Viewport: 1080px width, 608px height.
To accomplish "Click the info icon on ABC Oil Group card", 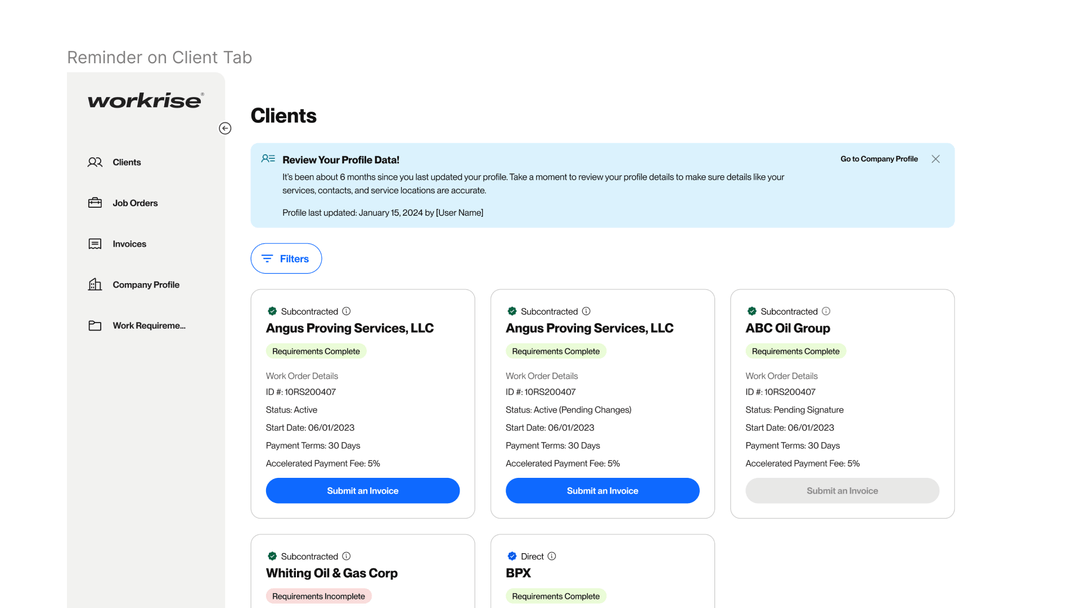I will tap(826, 311).
